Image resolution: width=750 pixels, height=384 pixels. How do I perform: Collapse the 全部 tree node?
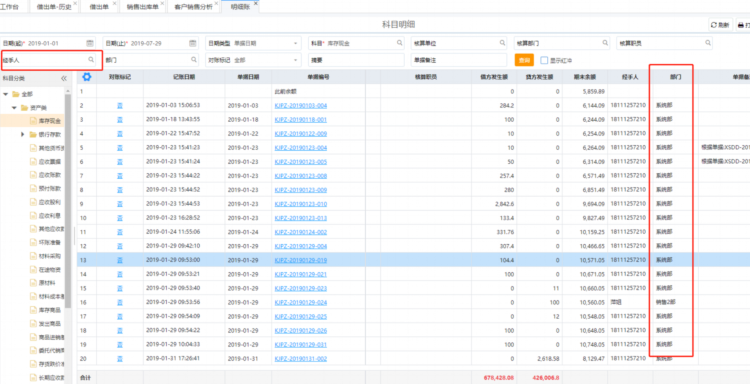tap(6, 94)
